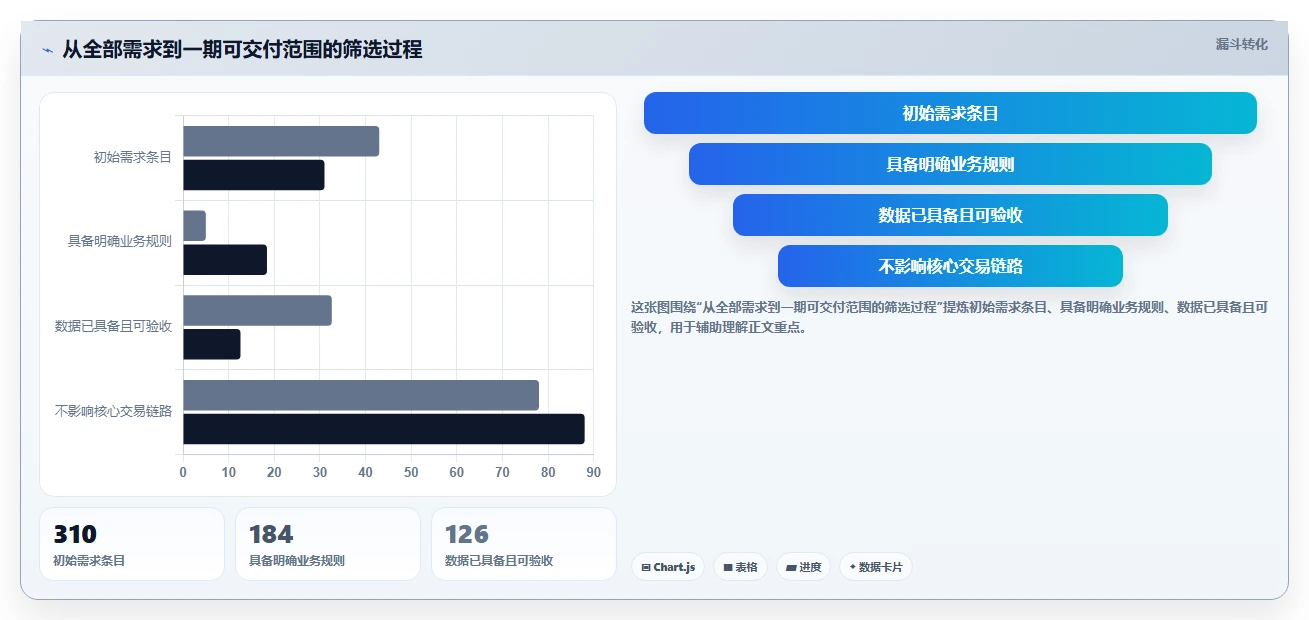Click the 具备明确业务规则 funnel stage
This screenshot has height=620, width=1309.
tap(950, 164)
